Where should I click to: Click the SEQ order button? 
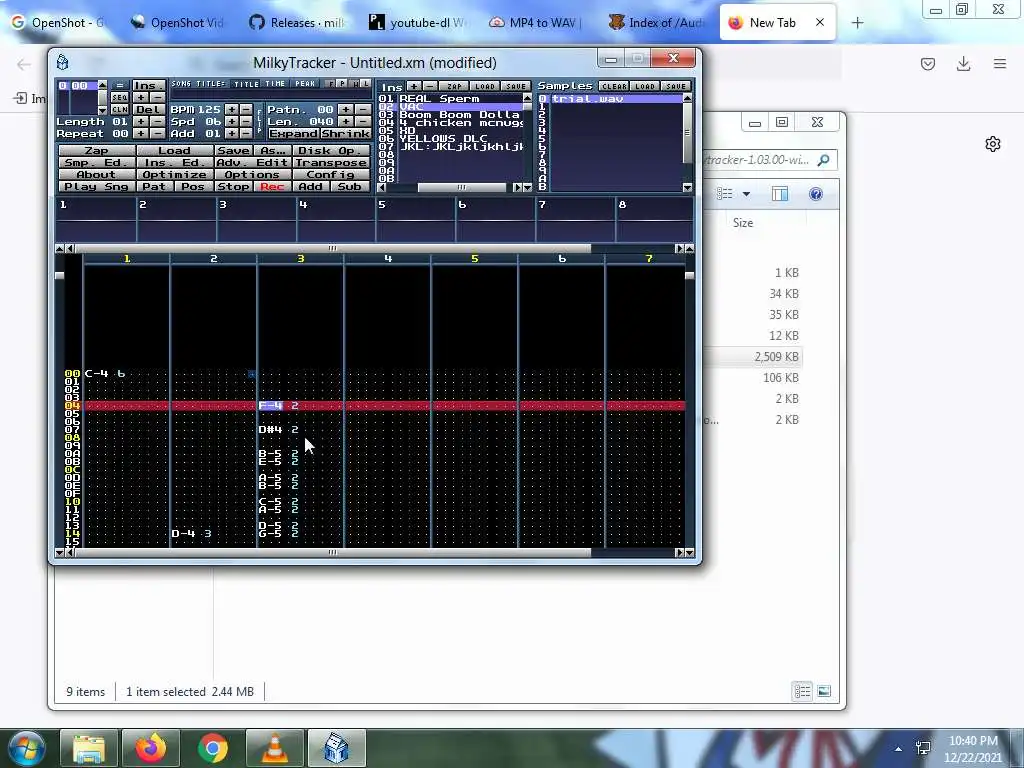(120, 97)
